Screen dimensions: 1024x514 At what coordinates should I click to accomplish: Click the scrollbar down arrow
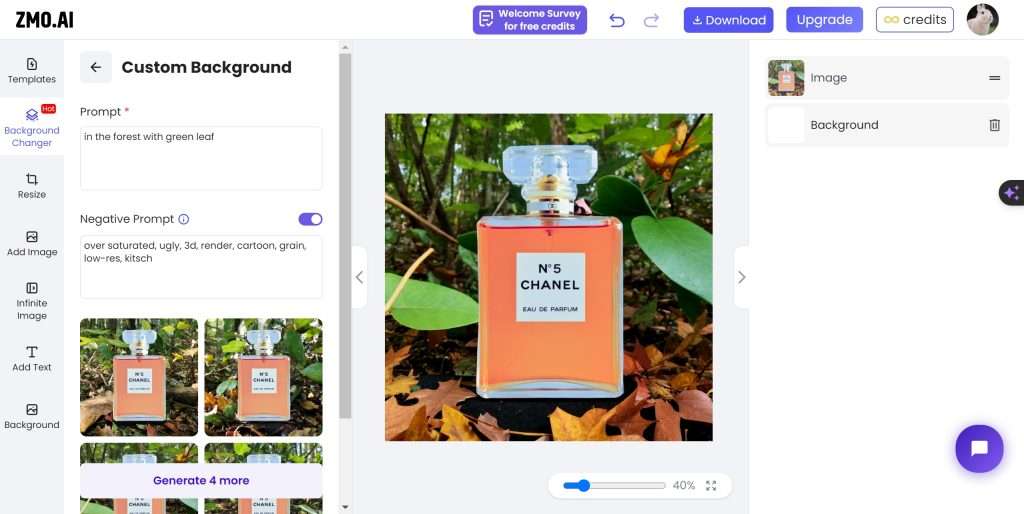(345, 507)
